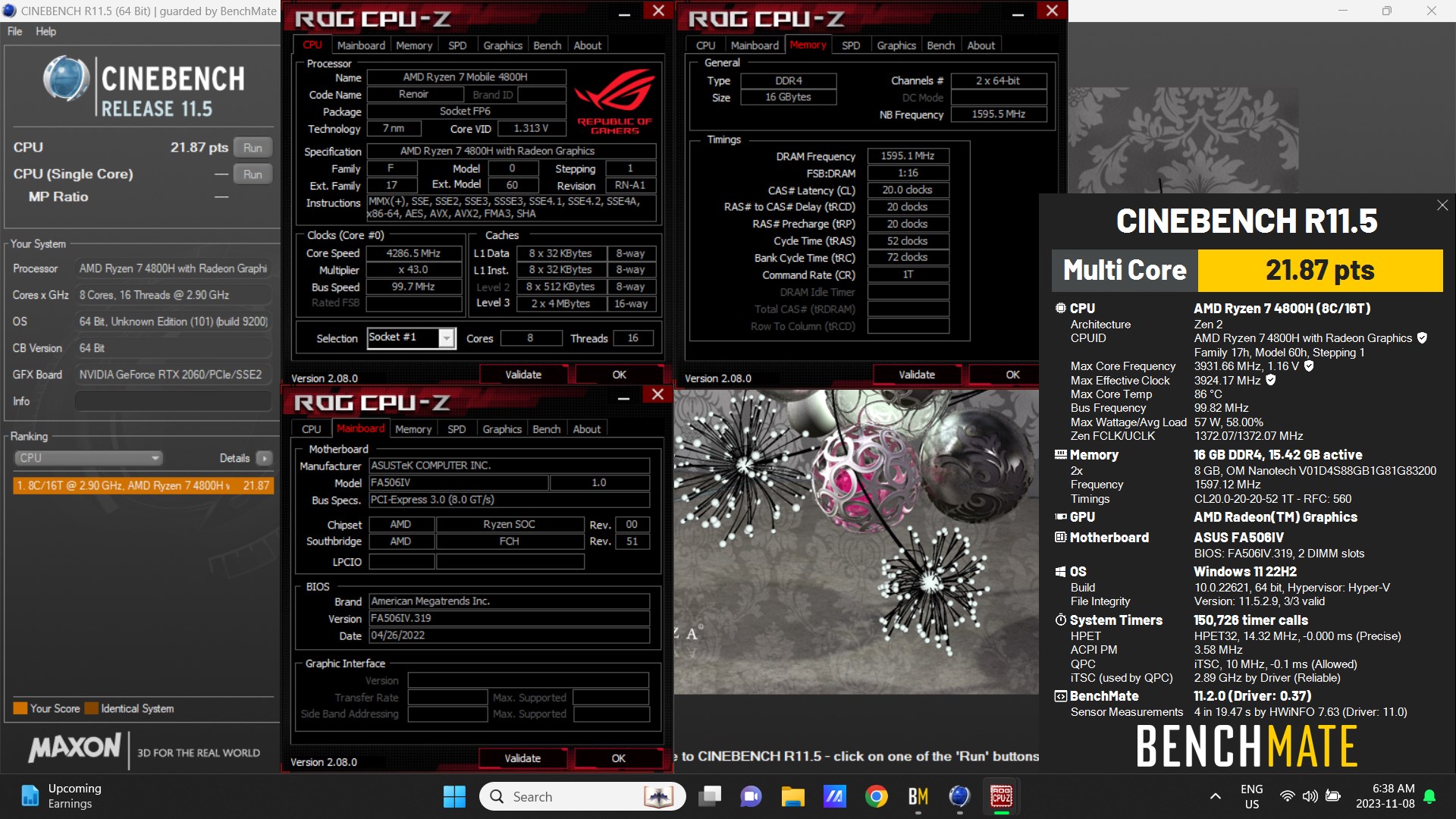
Task: Close the CPU-Z Mainboard window
Action: point(657,394)
